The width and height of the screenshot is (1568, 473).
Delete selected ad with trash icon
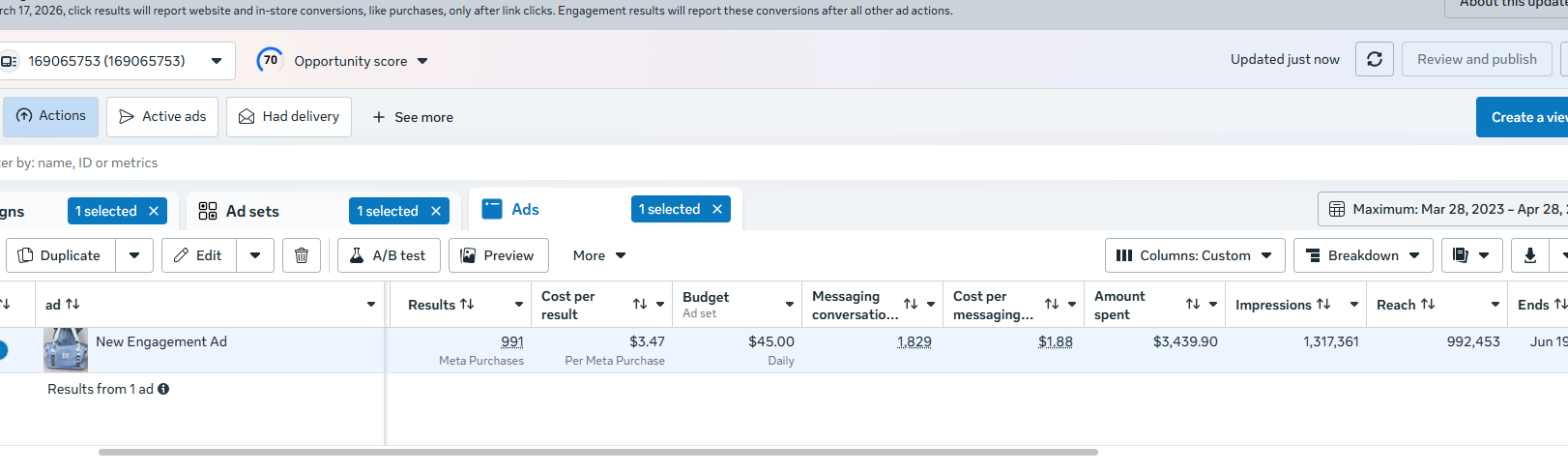[302, 255]
